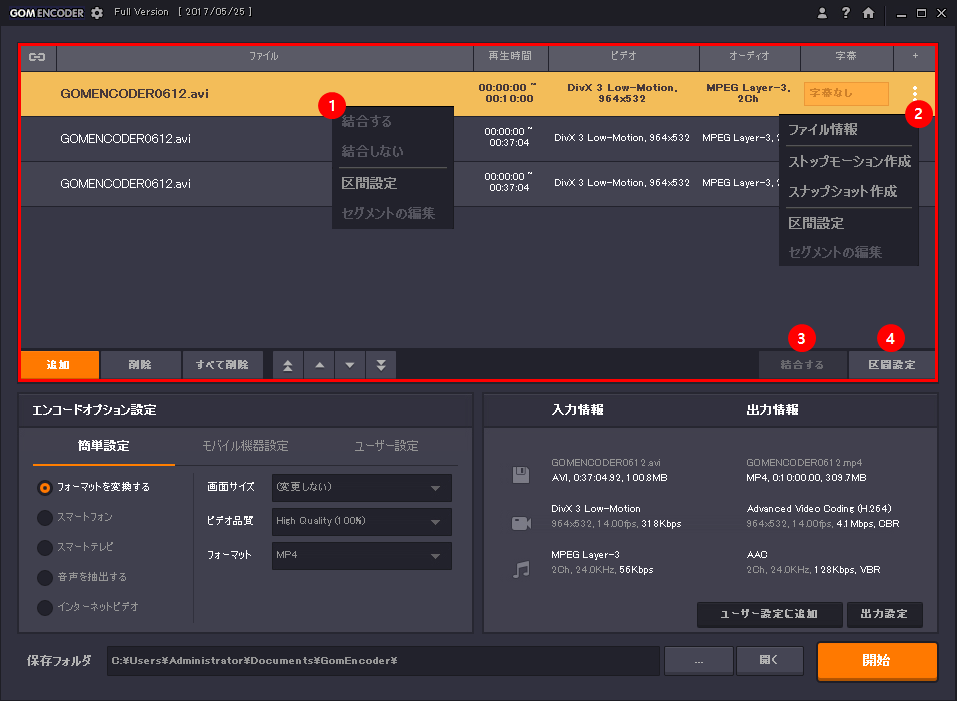The height and width of the screenshot is (701, 957).
Task: Select インターネットビデオ radio button
Action: pos(45,607)
